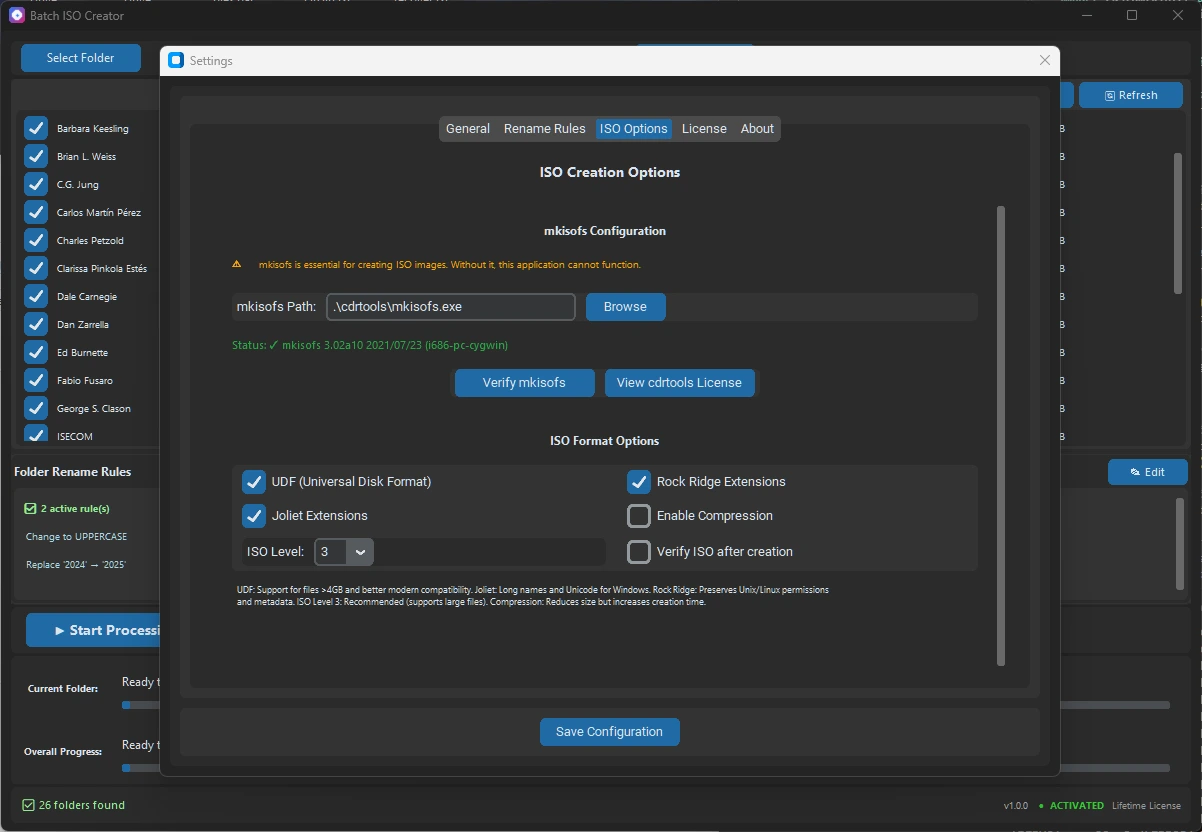Save Configuration with the bottom button
1202x832 pixels.
coord(609,731)
